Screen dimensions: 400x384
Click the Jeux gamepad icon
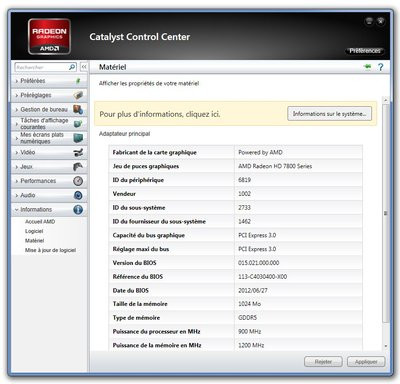coord(78,166)
